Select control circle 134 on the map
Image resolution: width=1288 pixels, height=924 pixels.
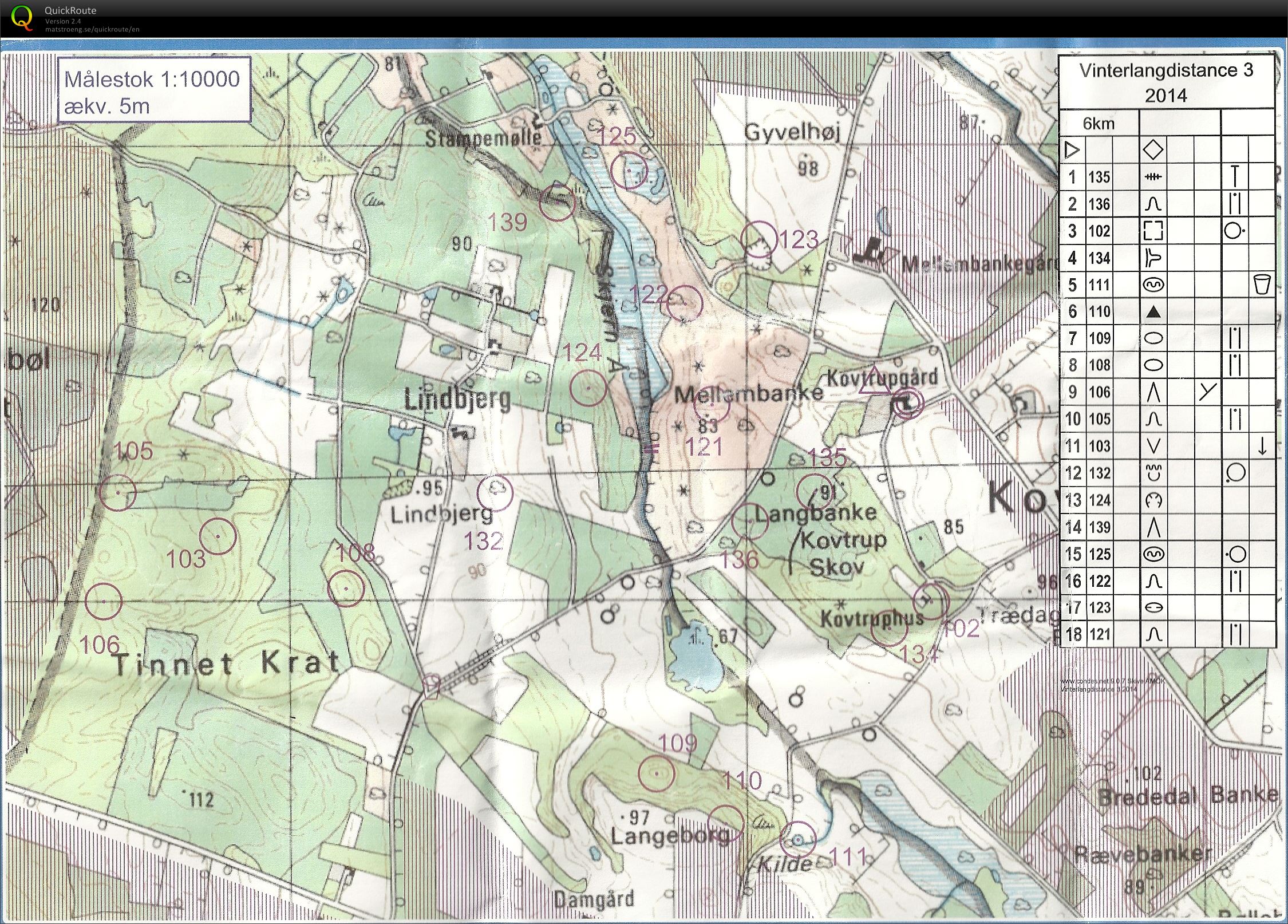click(890, 628)
